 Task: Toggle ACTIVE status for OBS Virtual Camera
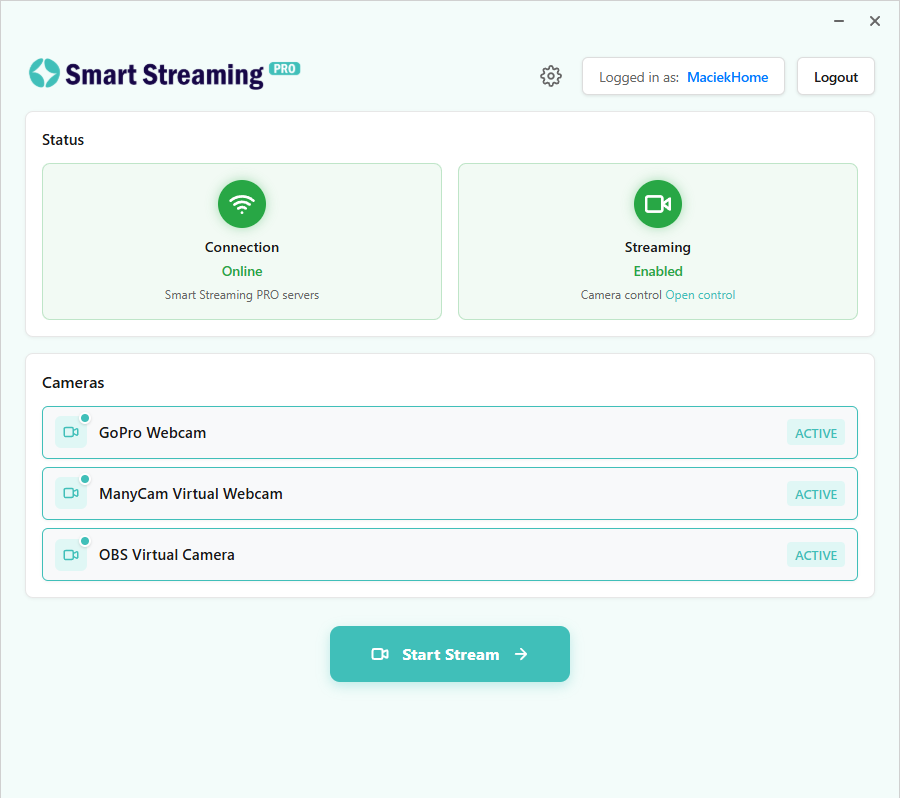(816, 555)
